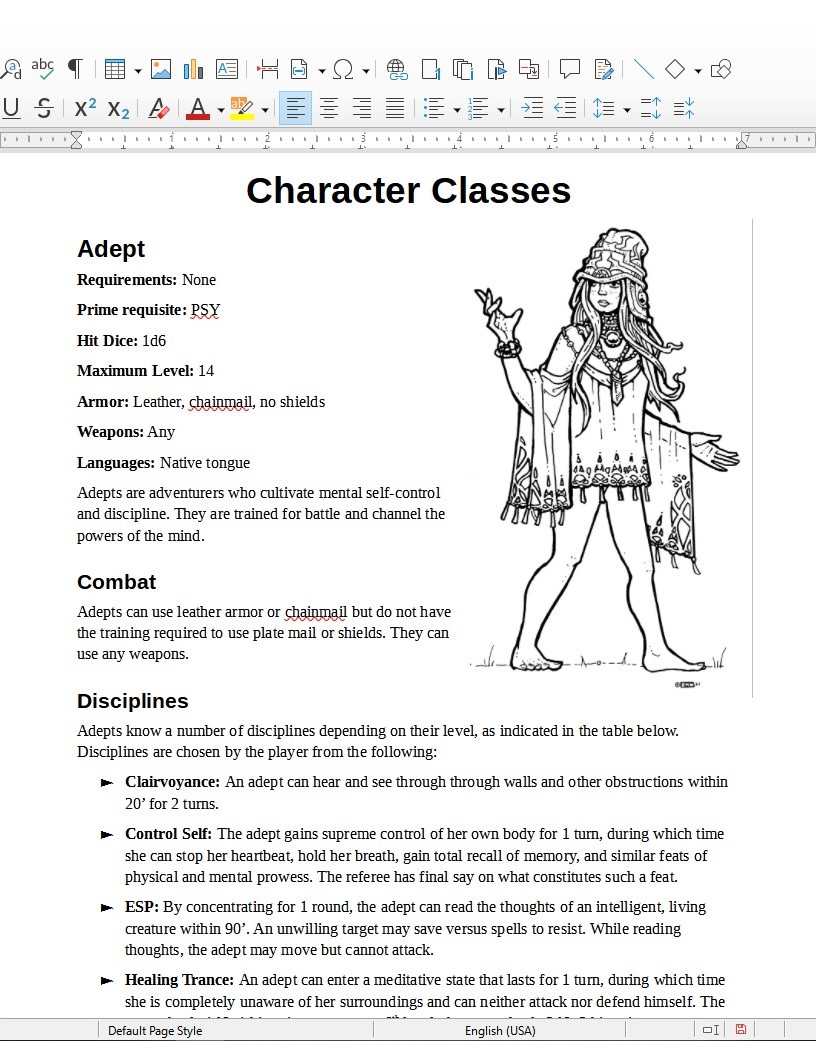Viewport: 816px width, 1041px height.
Task: Toggle subscript formatting
Action: click(x=118, y=108)
